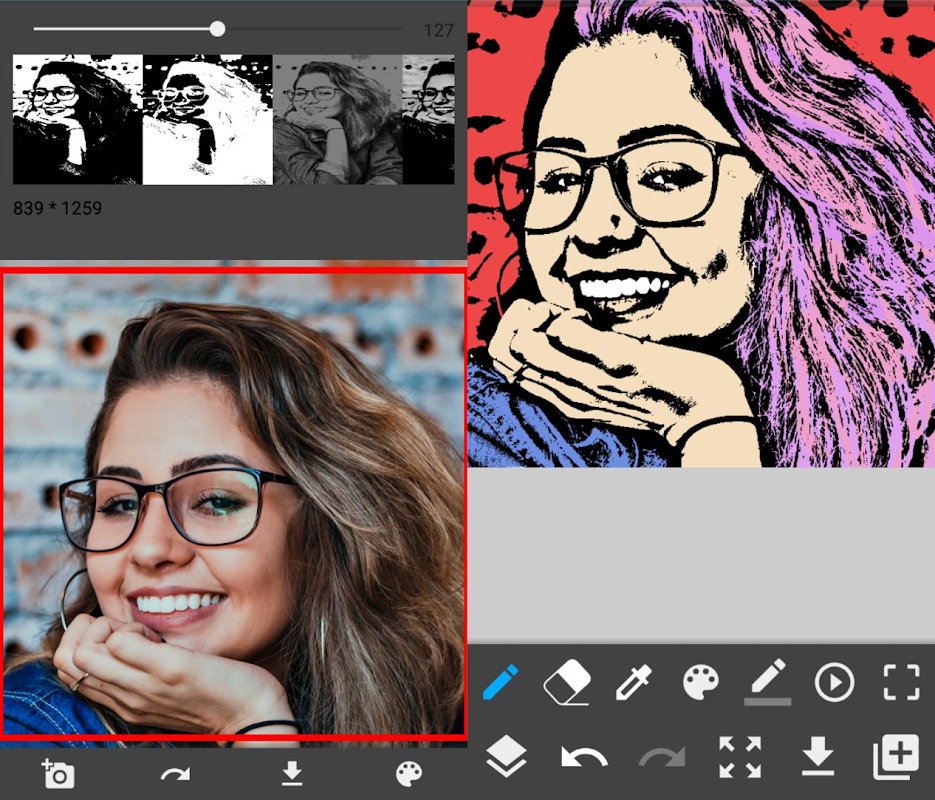
Task: Open palette icon in the left panel
Action: point(409,774)
